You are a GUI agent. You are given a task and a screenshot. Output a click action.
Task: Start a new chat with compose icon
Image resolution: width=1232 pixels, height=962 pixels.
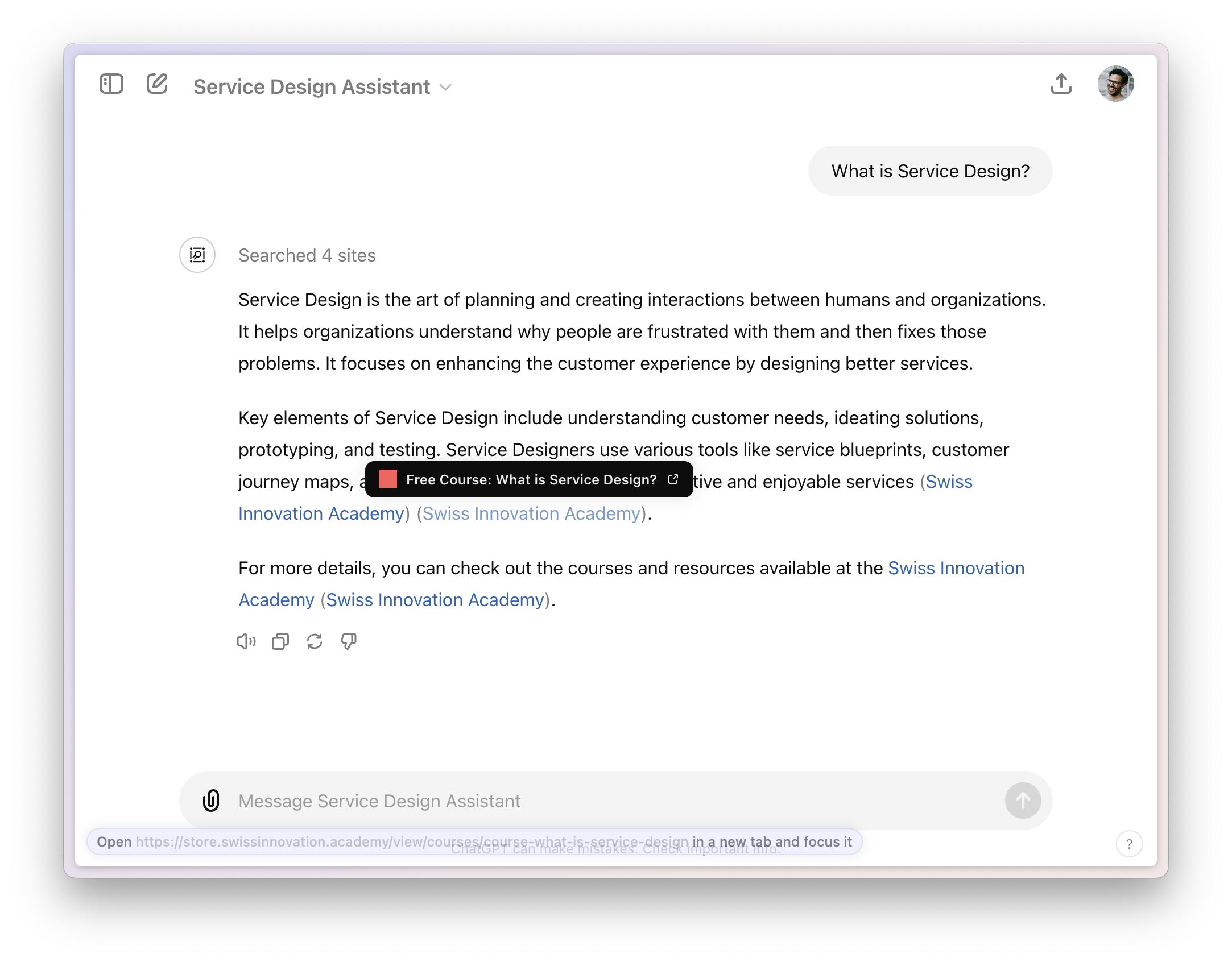pos(157,84)
